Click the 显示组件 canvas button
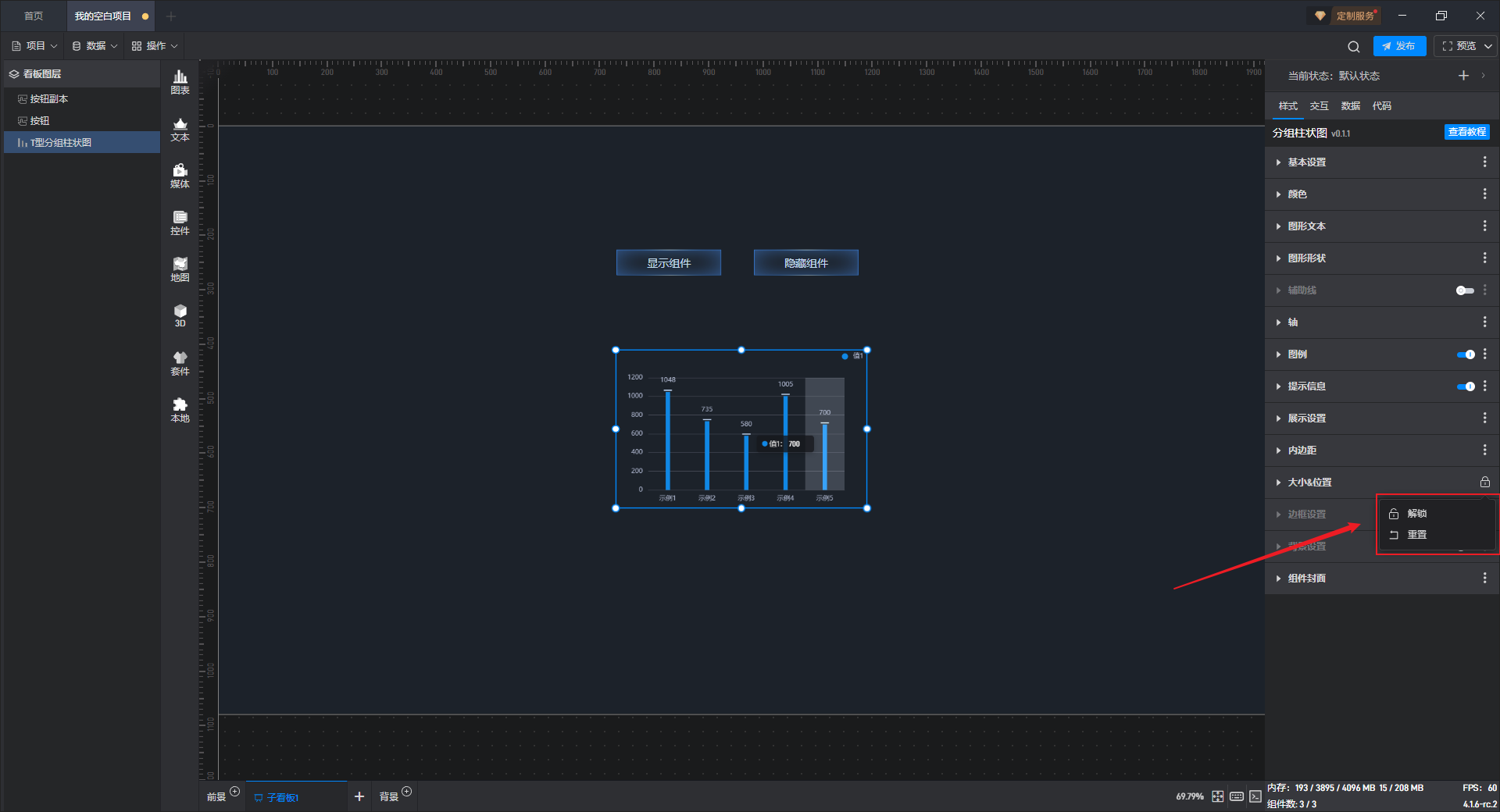The height and width of the screenshot is (812, 1500). point(669,263)
